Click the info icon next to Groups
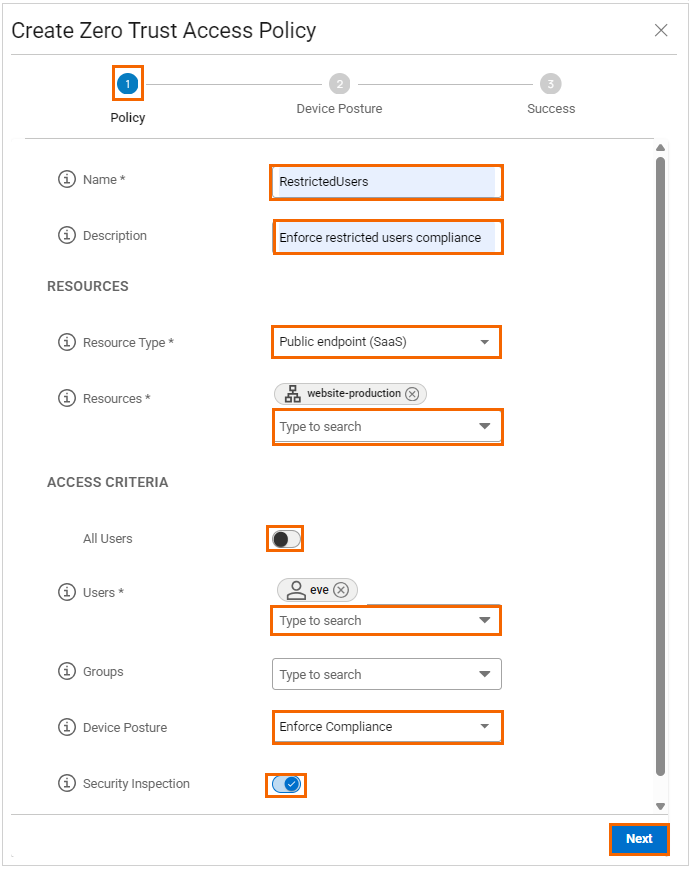 (x=67, y=672)
